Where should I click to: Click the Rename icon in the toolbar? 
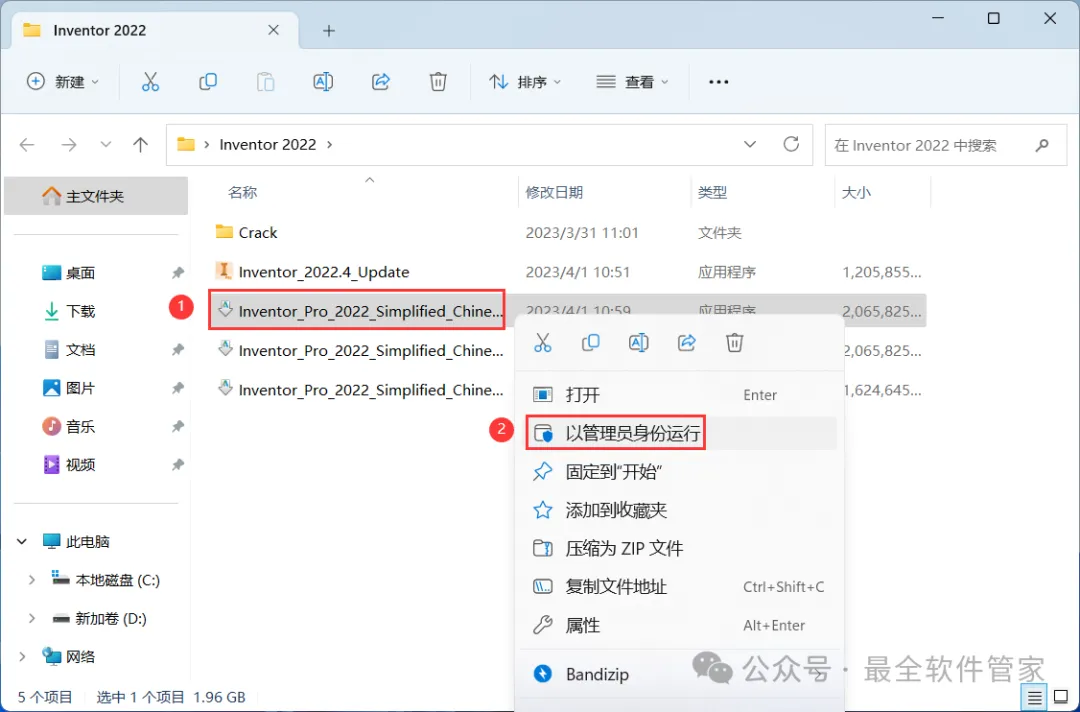[323, 82]
